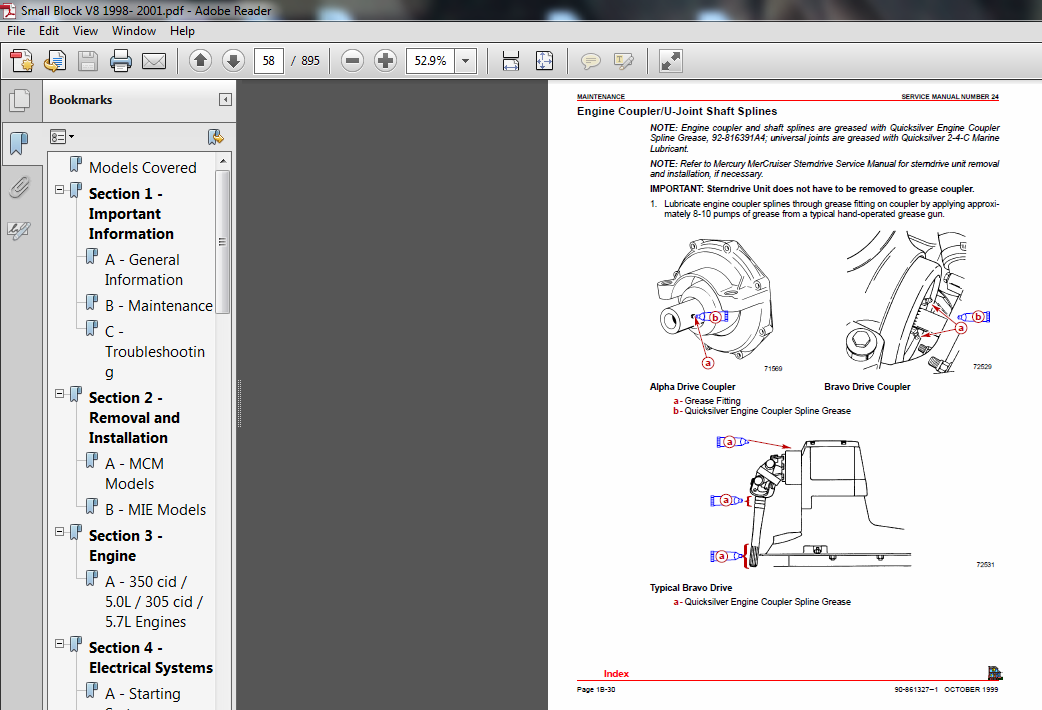Click the Bookmarks panel icon
1042x710 pixels.
(x=19, y=142)
